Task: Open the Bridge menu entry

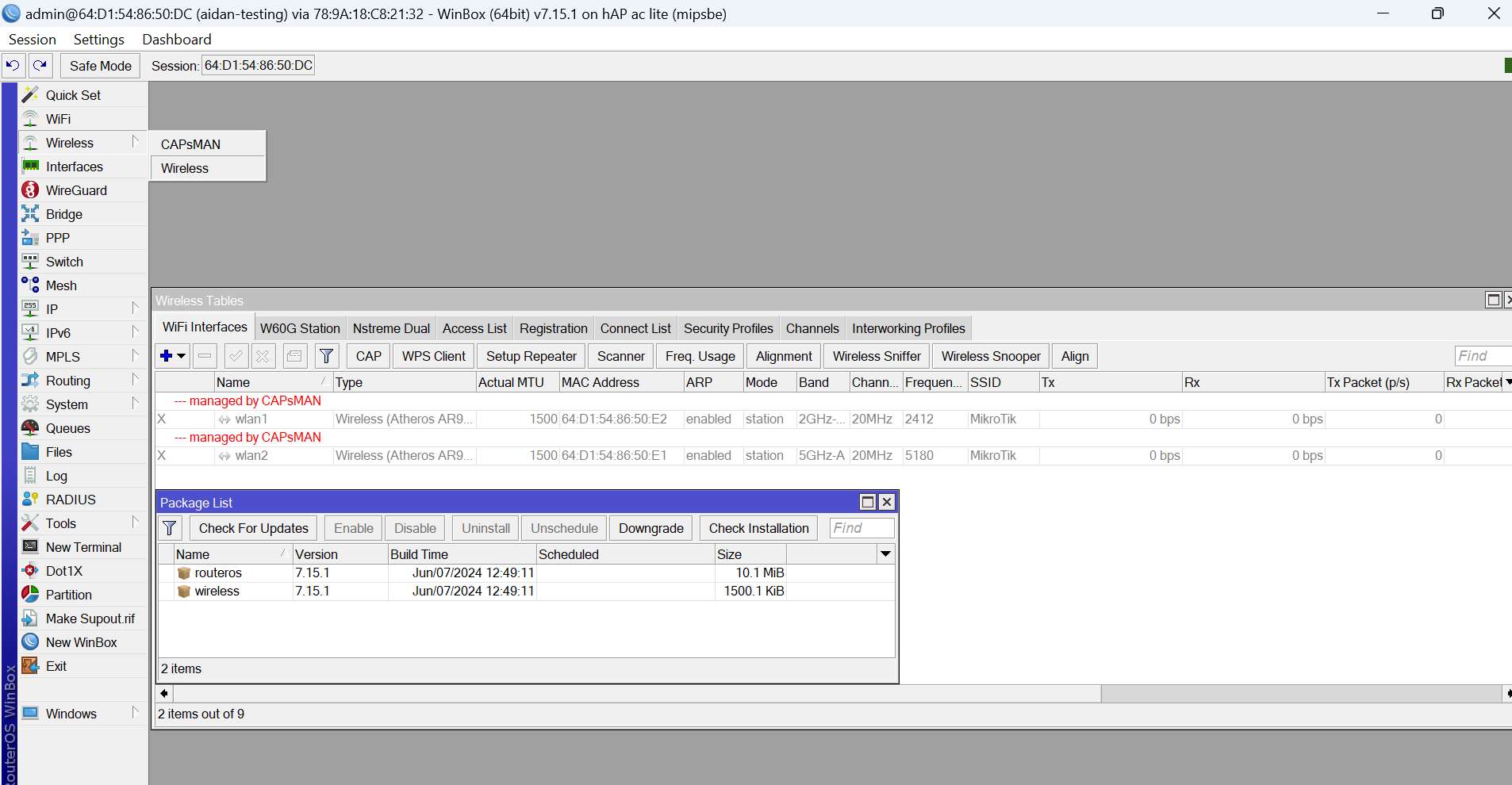Action: (x=83, y=214)
